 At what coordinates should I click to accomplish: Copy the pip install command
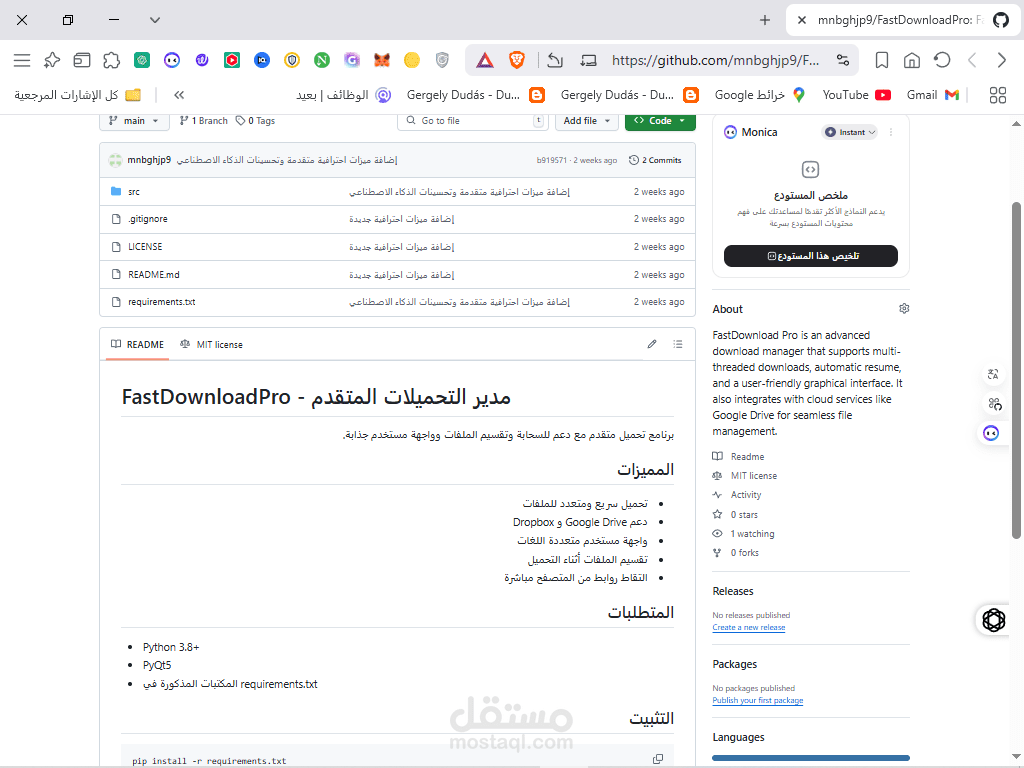point(658,759)
